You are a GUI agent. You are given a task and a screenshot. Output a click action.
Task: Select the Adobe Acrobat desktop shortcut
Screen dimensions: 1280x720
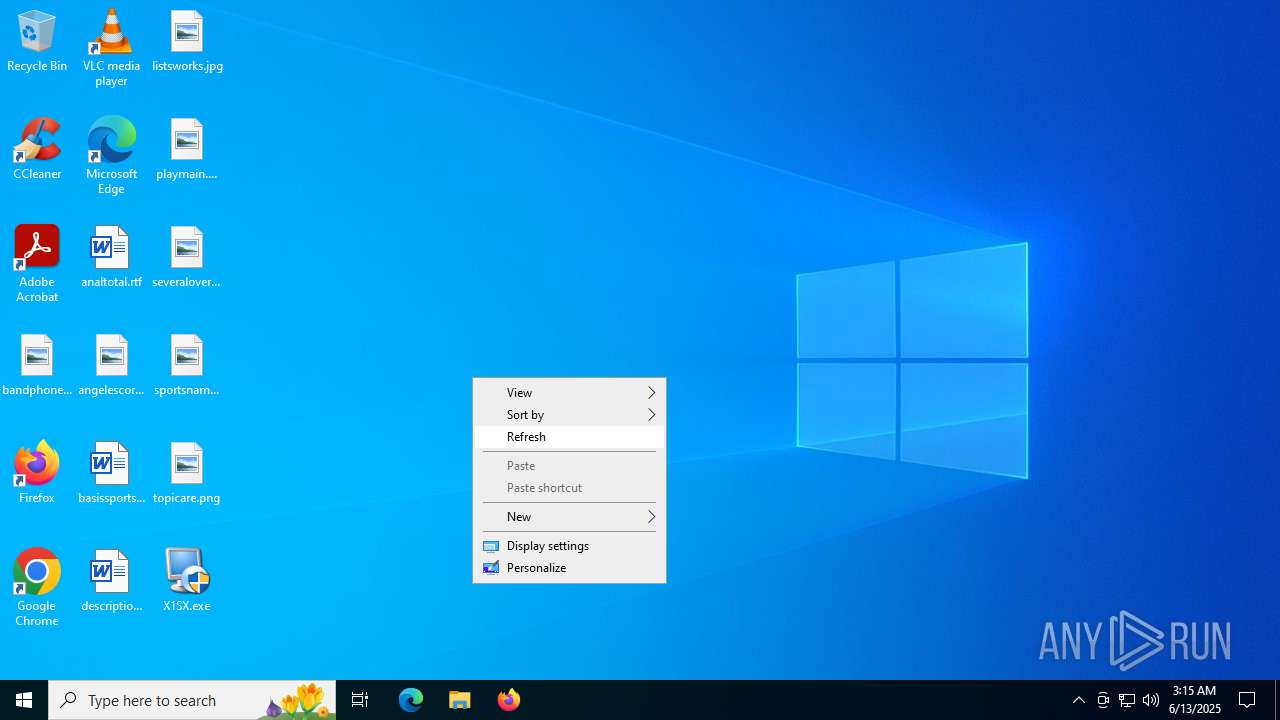pyautogui.click(x=37, y=263)
